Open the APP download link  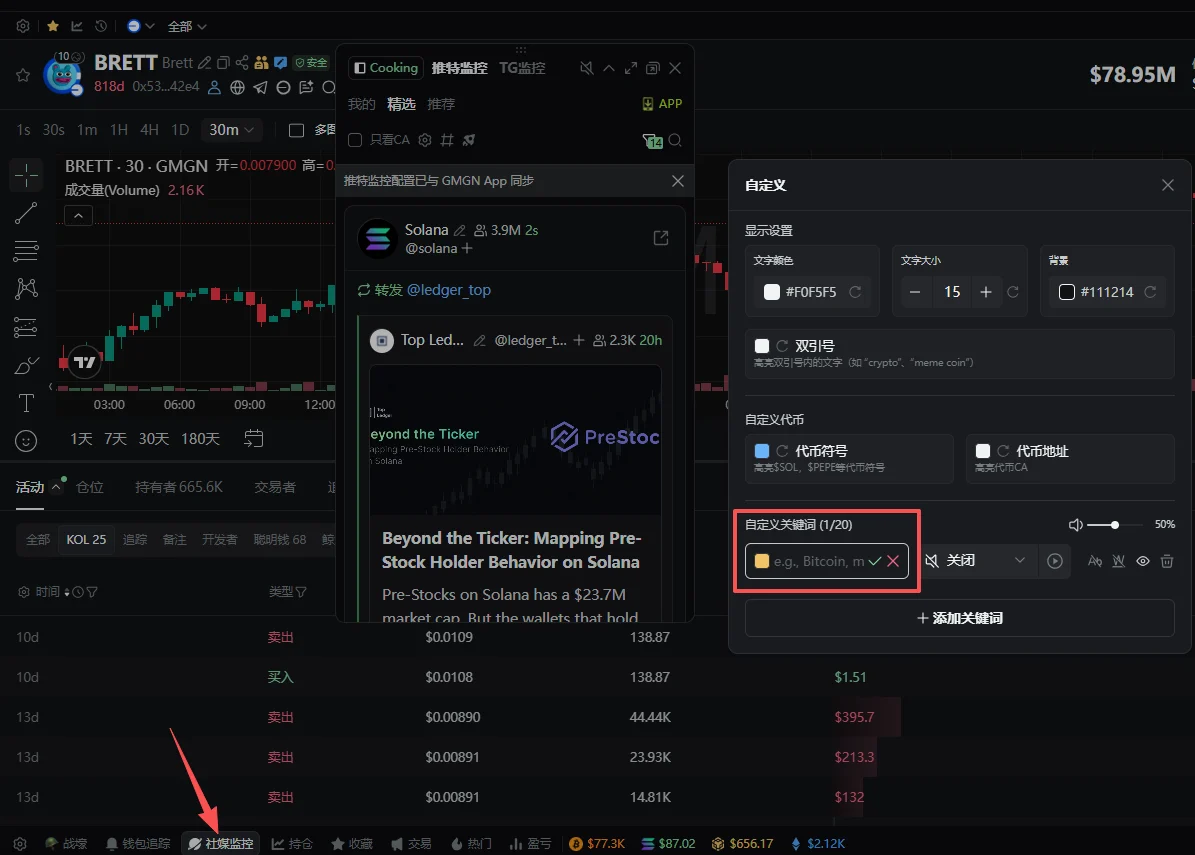(662, 104)
